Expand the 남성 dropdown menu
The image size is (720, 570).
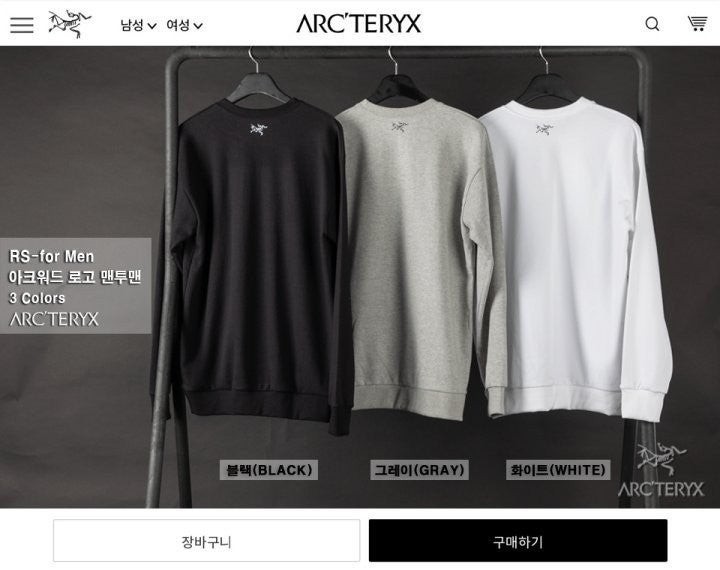(x=138, y=25)
